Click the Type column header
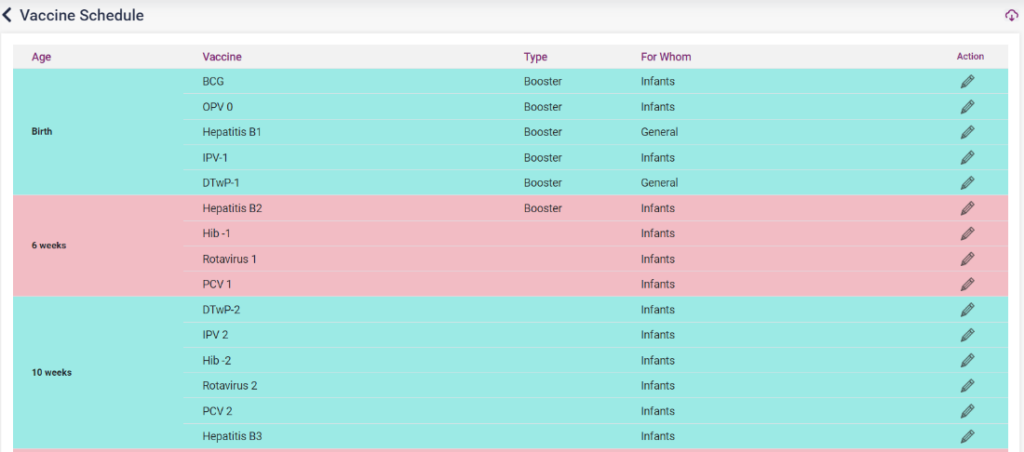Image resolution: width=1024 pixels, height=452 pixels. 535,57
